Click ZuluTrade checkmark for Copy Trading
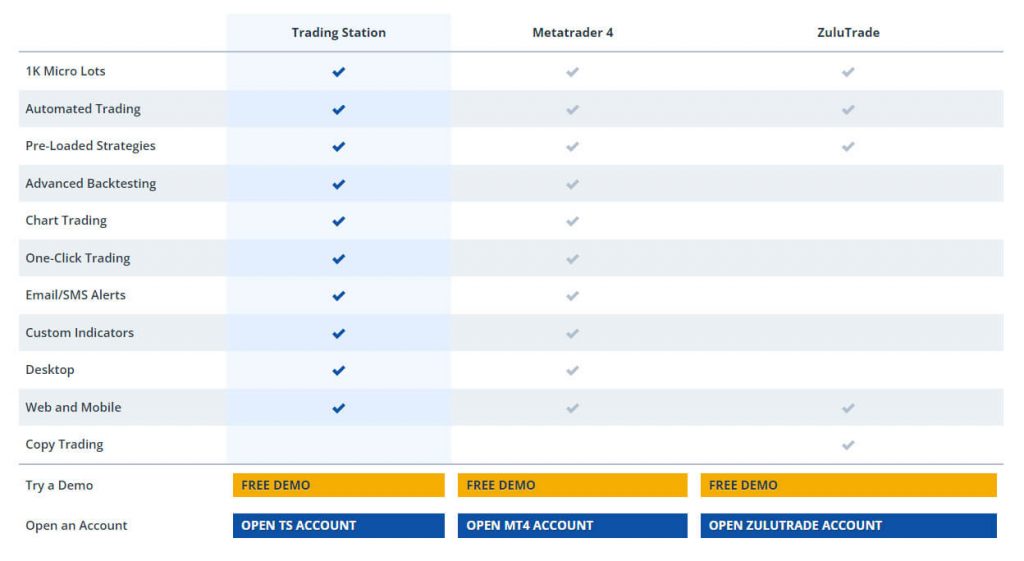1024x561 pixels. tap(848, 445)
